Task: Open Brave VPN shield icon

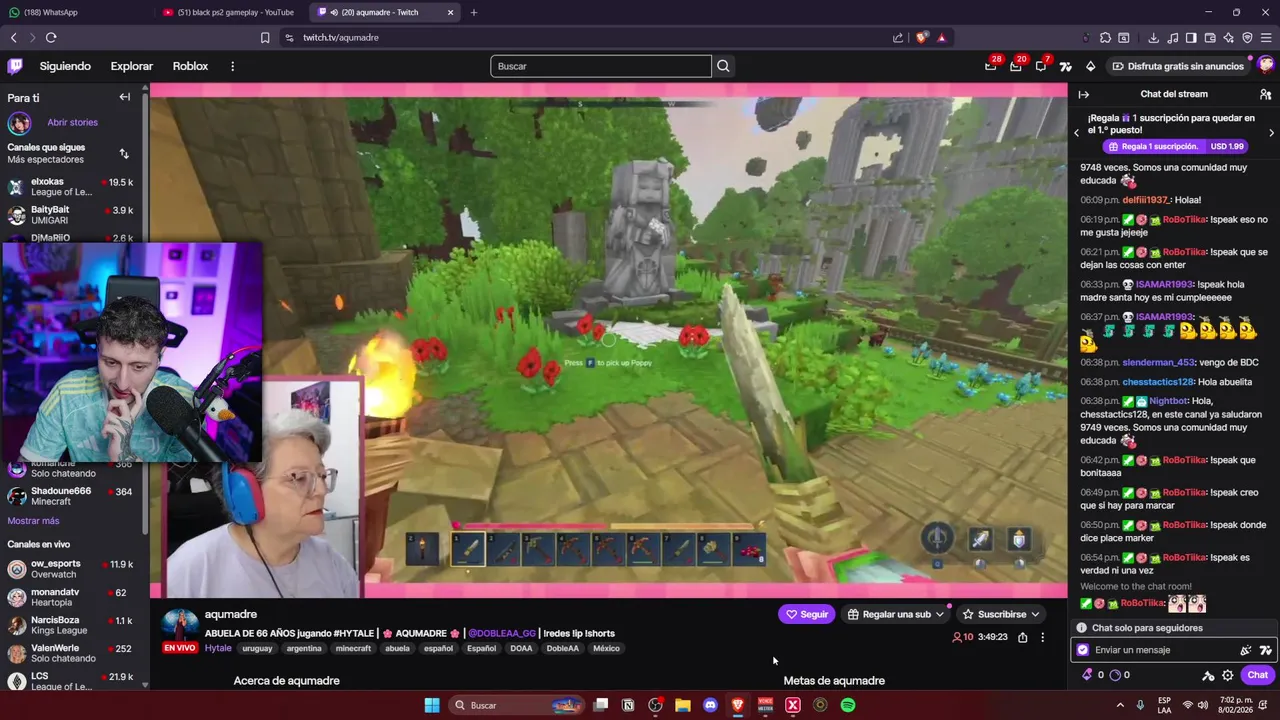Action: (x=1247, y=38)
